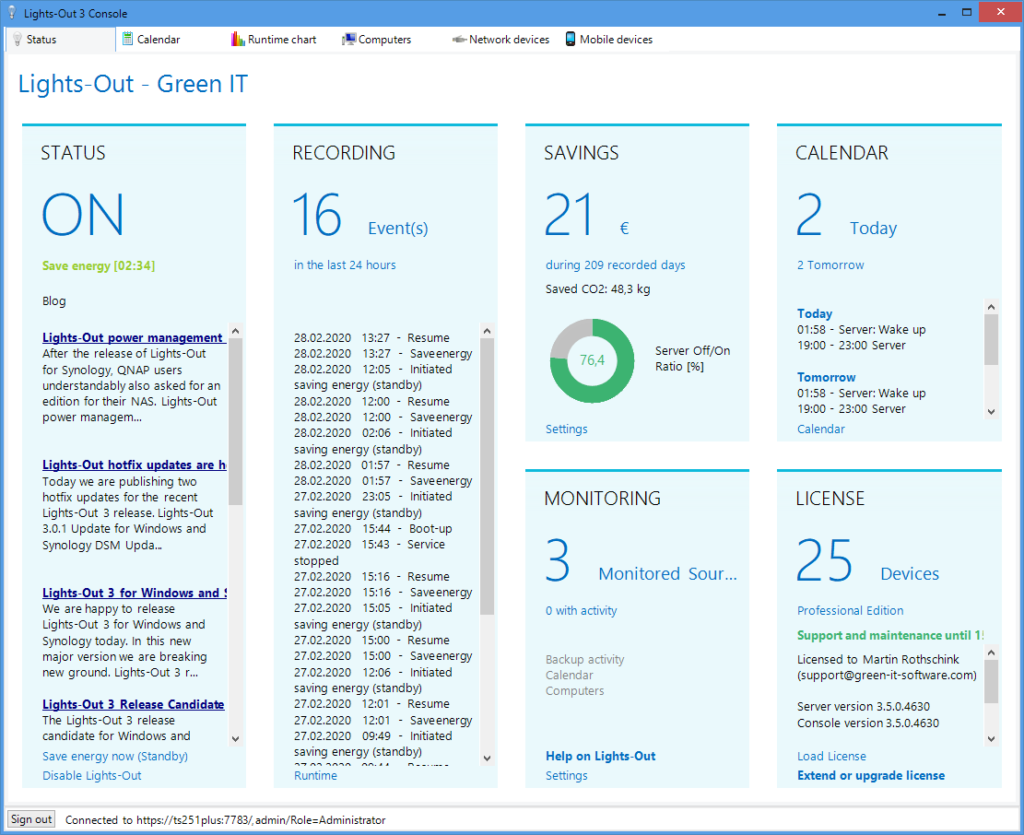
Task: Open the Runtime link in Recording panel
Action: coord(315,776)
